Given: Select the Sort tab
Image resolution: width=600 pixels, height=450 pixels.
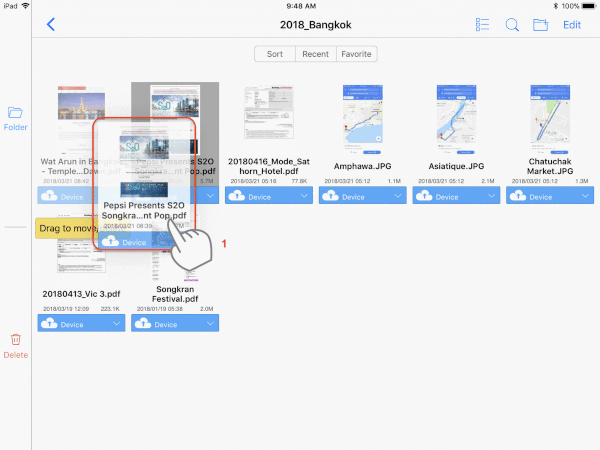Looking at the screenshot, I should click(275, 54).
